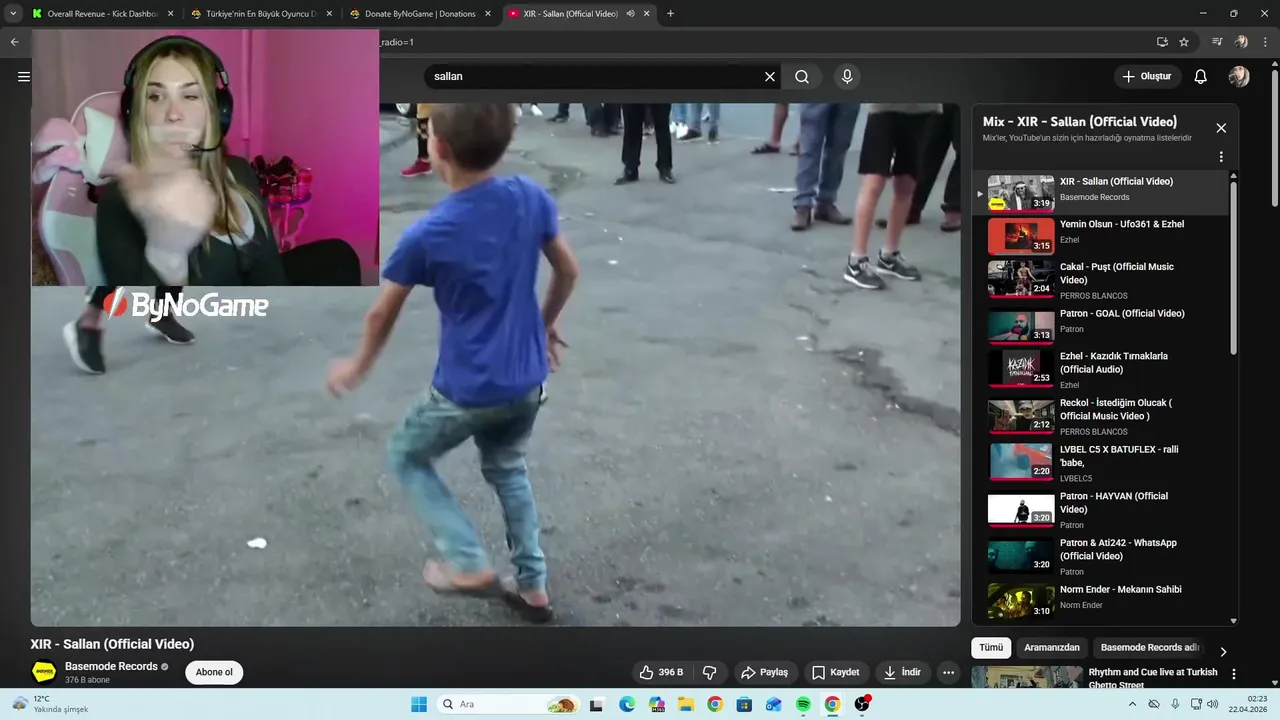The width and height of the screenshot is (1280, 720).
Task: Download the video with İndir
Action: pos(902,672)
